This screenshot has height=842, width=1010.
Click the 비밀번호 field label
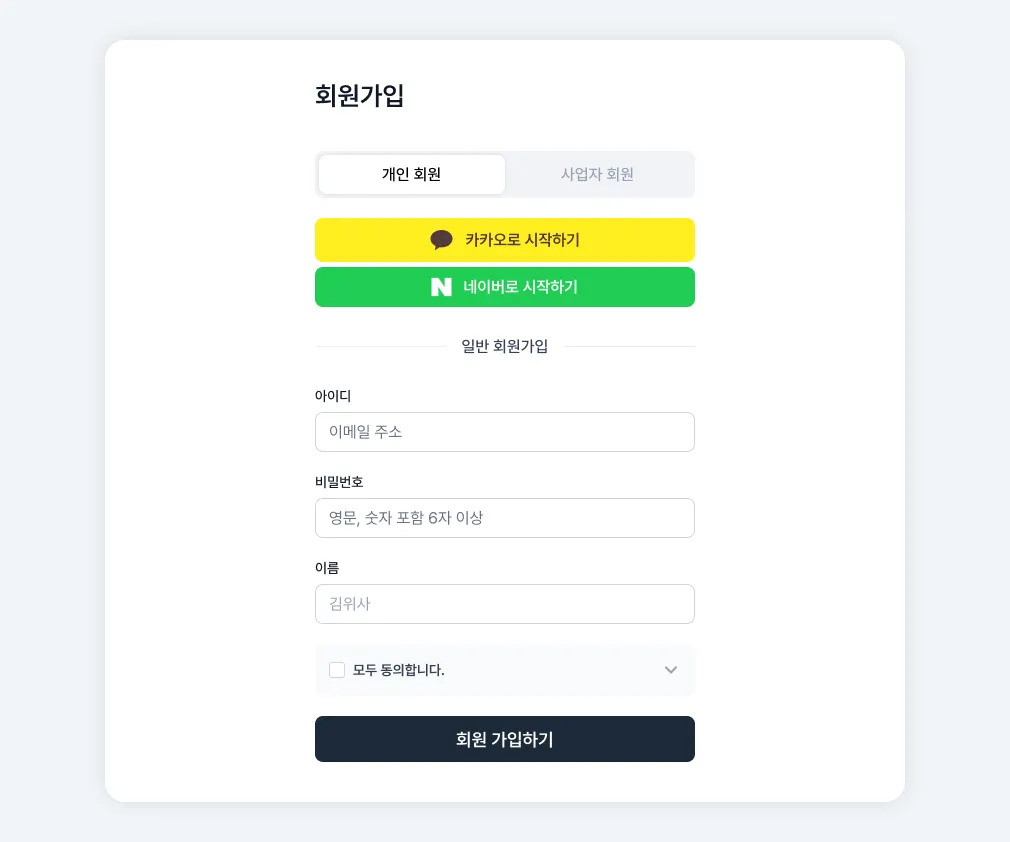[x=339, y=482]
